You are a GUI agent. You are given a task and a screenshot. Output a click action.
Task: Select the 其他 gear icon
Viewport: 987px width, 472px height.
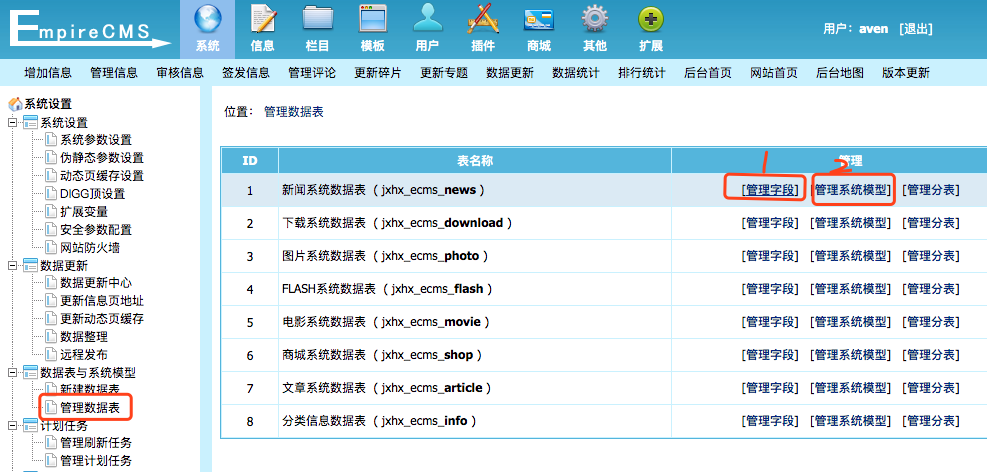pyautogui.click(x=594, y=20)
